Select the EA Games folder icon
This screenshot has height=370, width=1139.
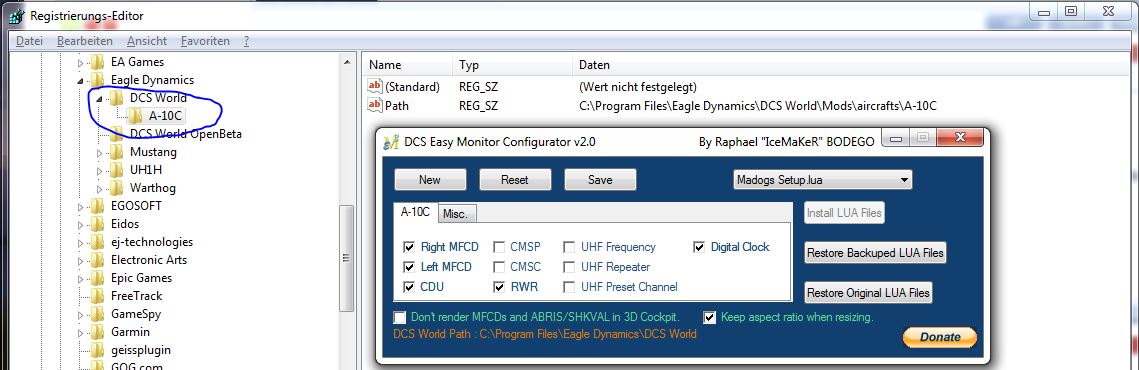97,62
